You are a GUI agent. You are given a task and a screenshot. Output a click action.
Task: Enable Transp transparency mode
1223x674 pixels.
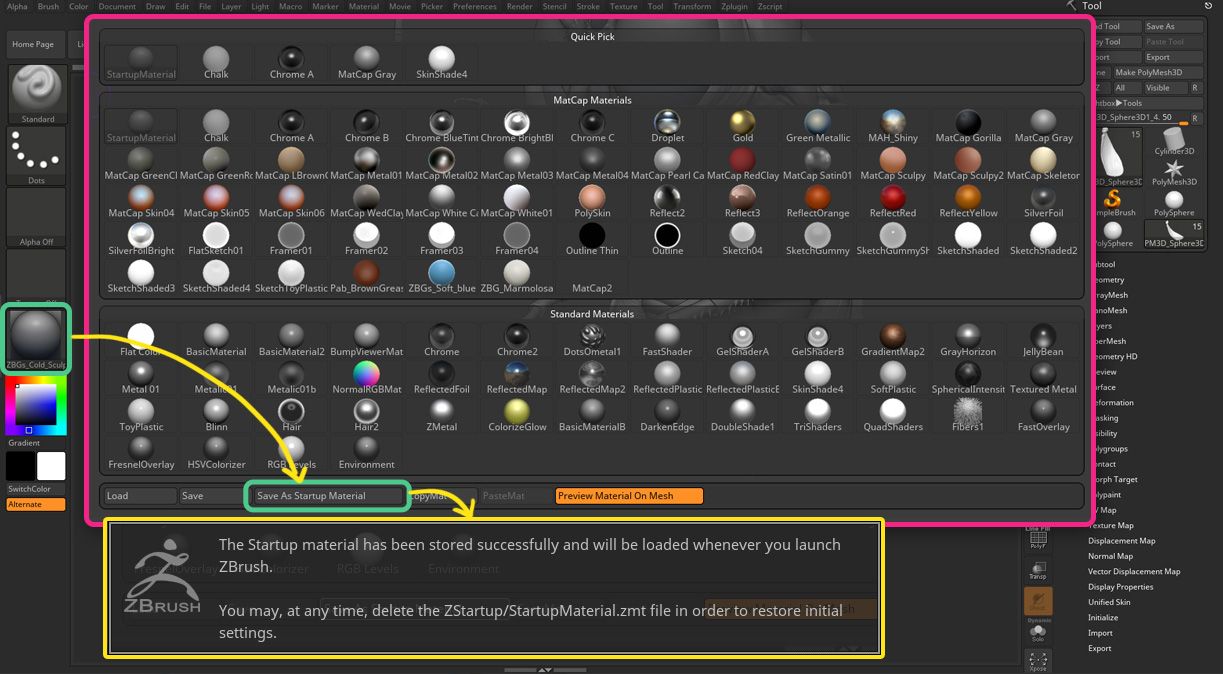pyautogui.click(x=1037, y=570)
